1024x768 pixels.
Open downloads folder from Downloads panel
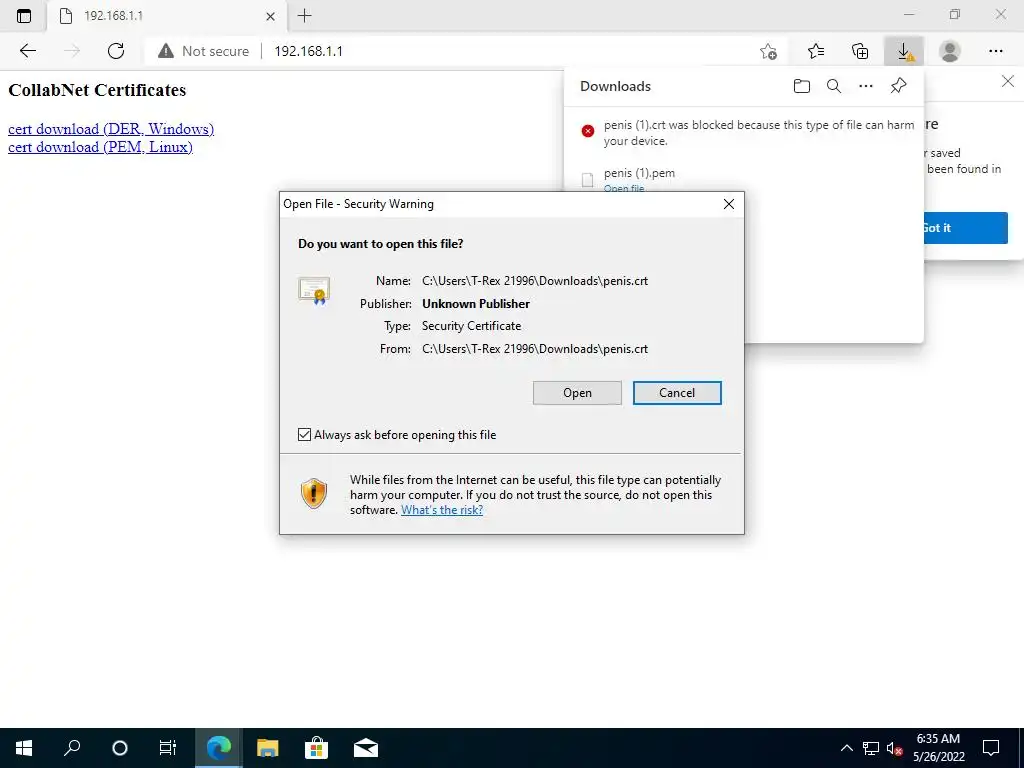[801, 86]
